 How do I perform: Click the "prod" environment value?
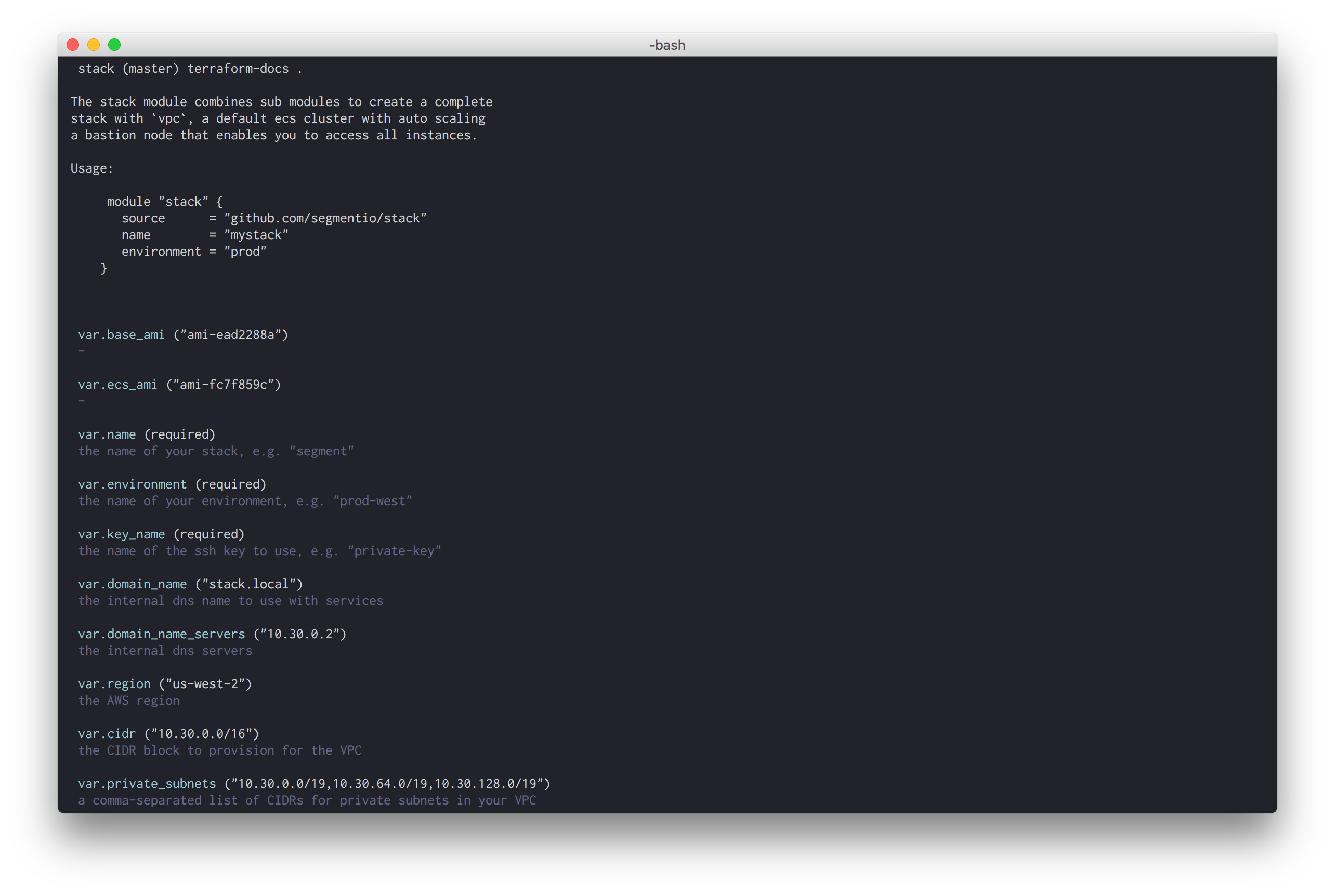[245, 252]
